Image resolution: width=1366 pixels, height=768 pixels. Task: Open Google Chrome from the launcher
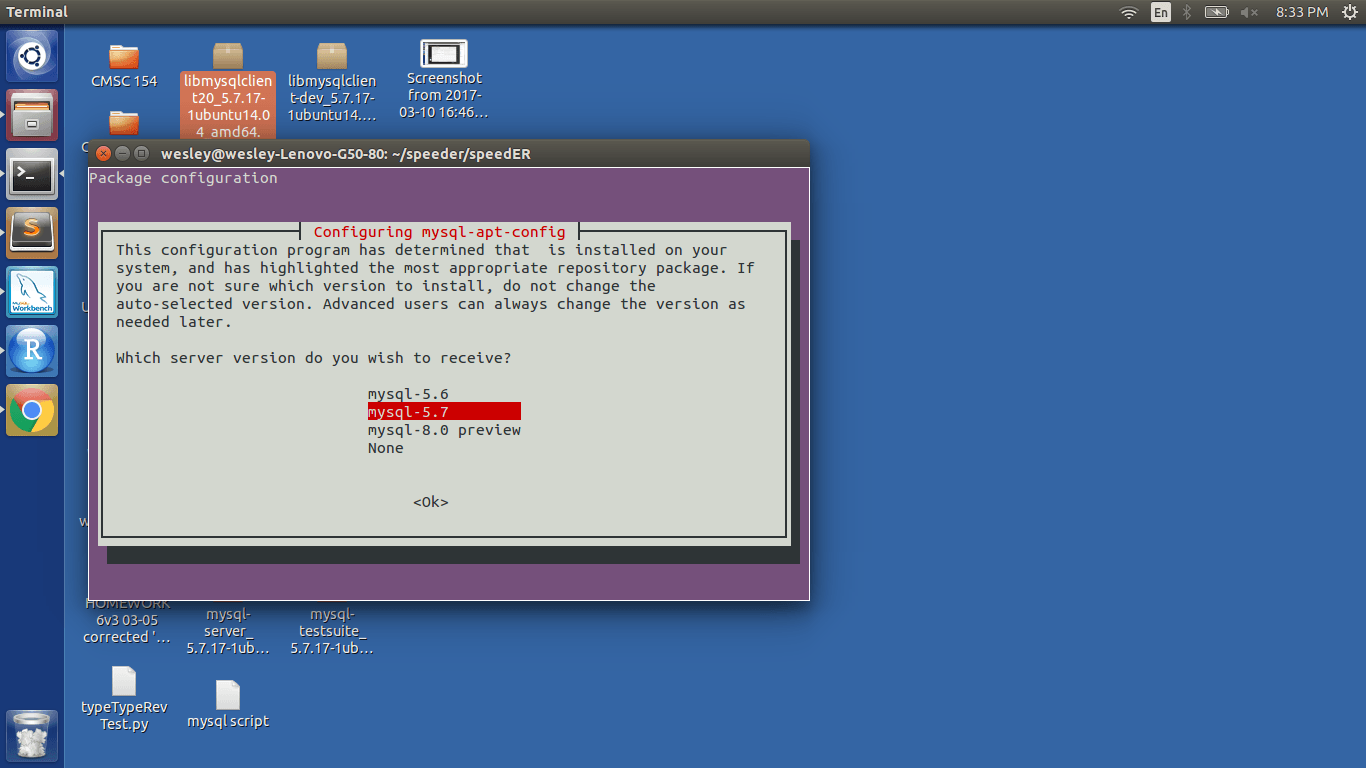coord(32,410)
